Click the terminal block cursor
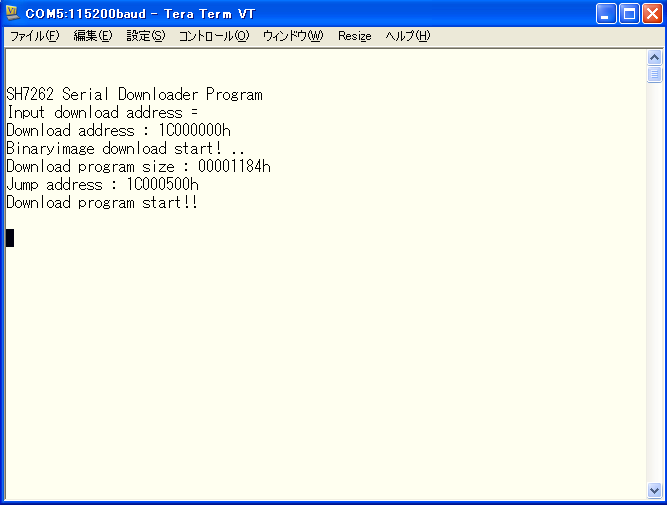The height and width of the screenshot is (505, 667). 10,238
